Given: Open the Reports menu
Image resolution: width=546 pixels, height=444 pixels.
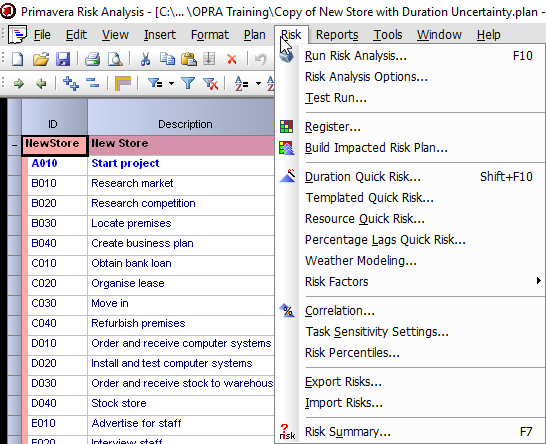Looking at the screenshot, I should (x=337, y=35).
